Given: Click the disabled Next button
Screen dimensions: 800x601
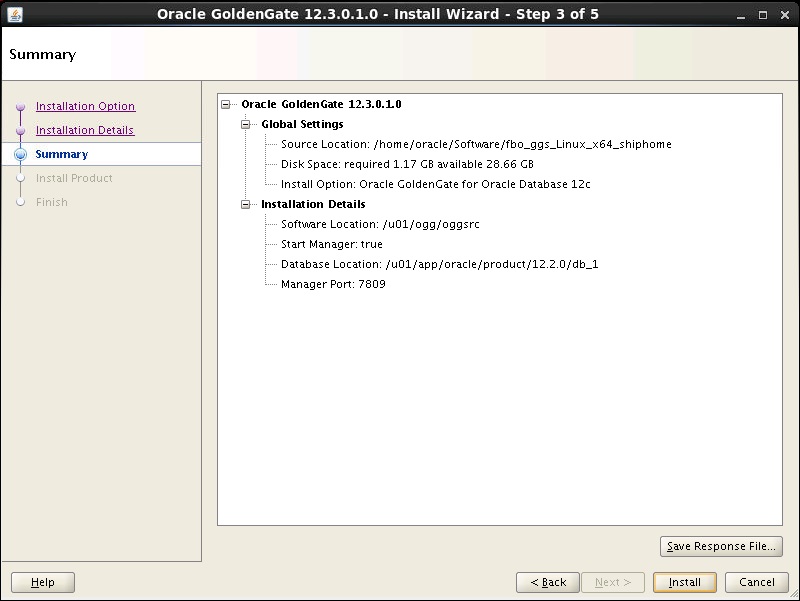Looking at the screenshot, I should [x=613, y=582].
